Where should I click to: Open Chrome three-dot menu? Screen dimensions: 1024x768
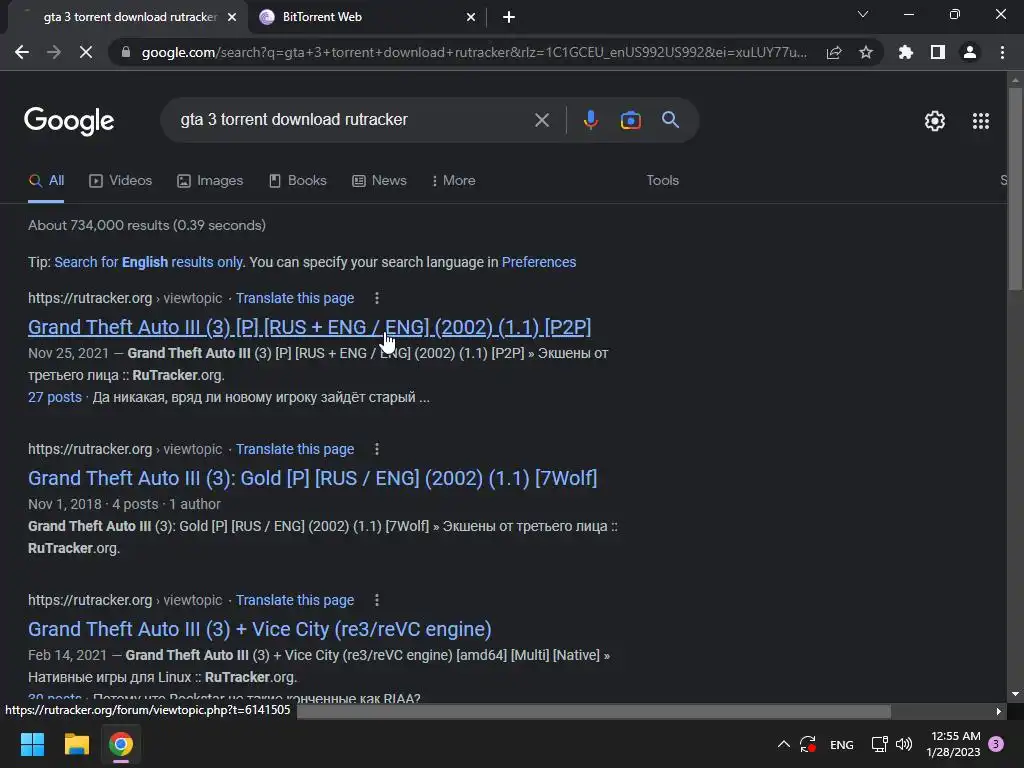click(x=1002, y=52)
